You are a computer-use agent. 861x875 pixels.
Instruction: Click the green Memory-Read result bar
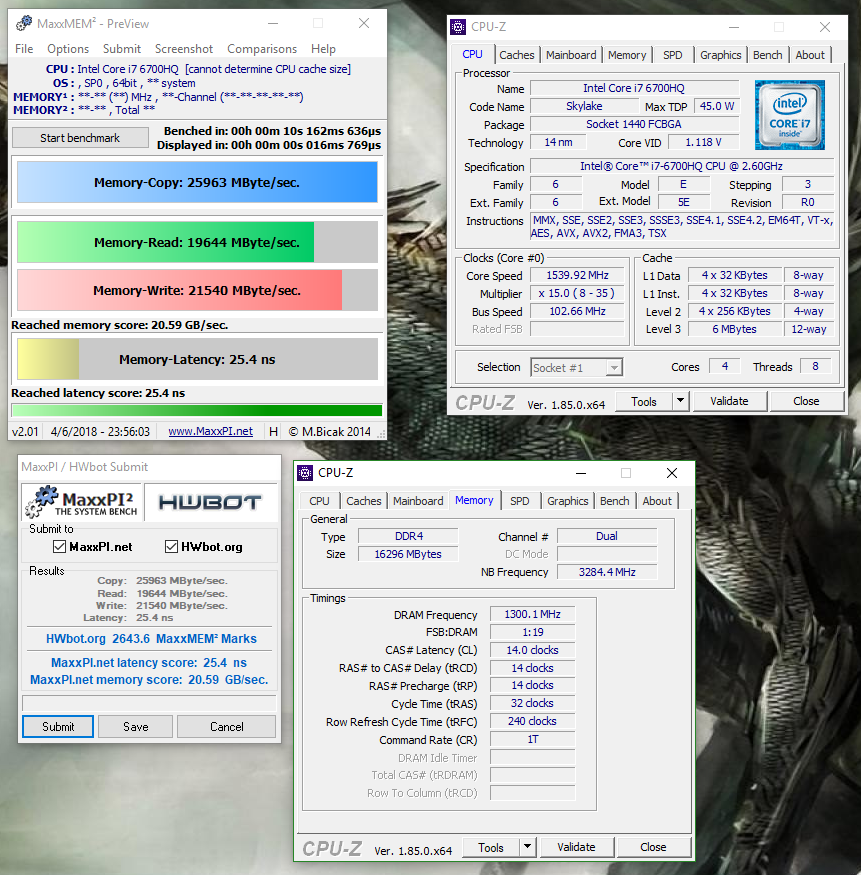(197, 242)
